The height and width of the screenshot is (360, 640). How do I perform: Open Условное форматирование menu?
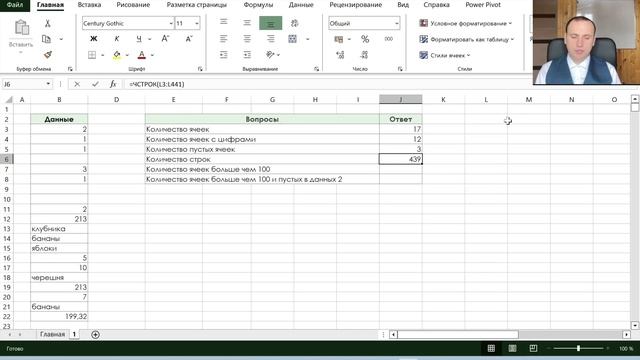465,23
